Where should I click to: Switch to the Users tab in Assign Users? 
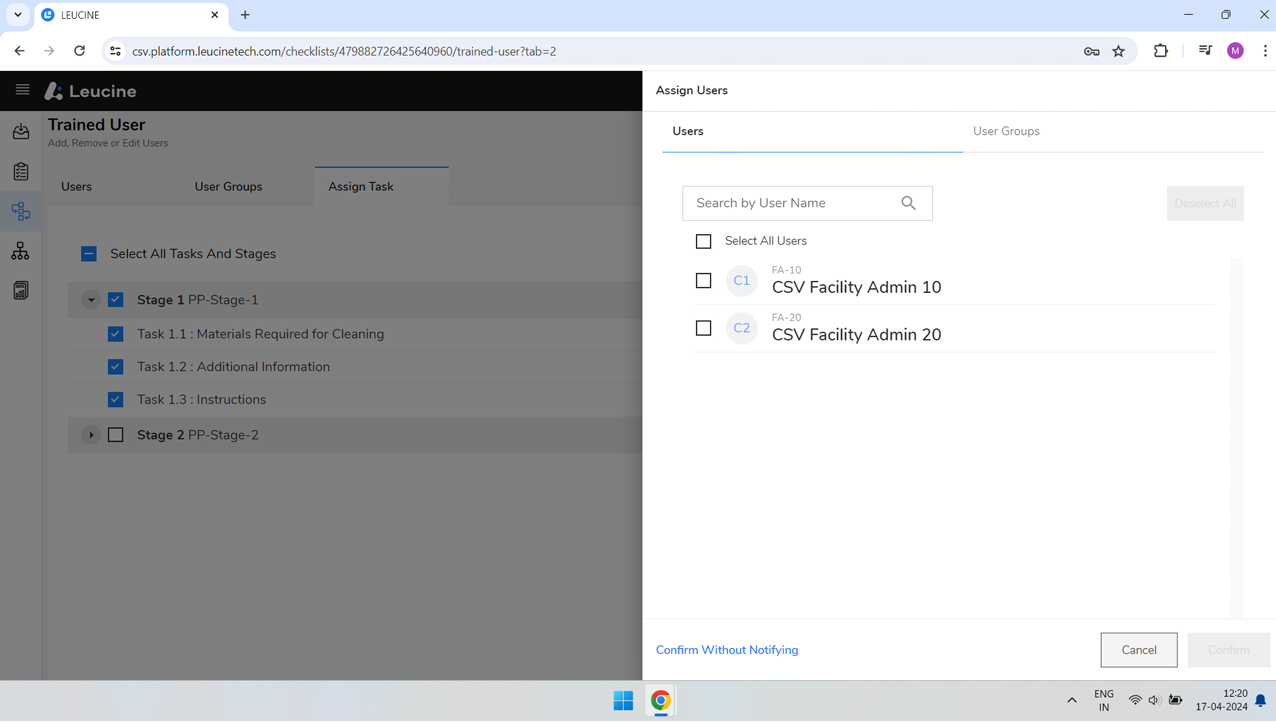pyautogui.click(x=812, y=132)
